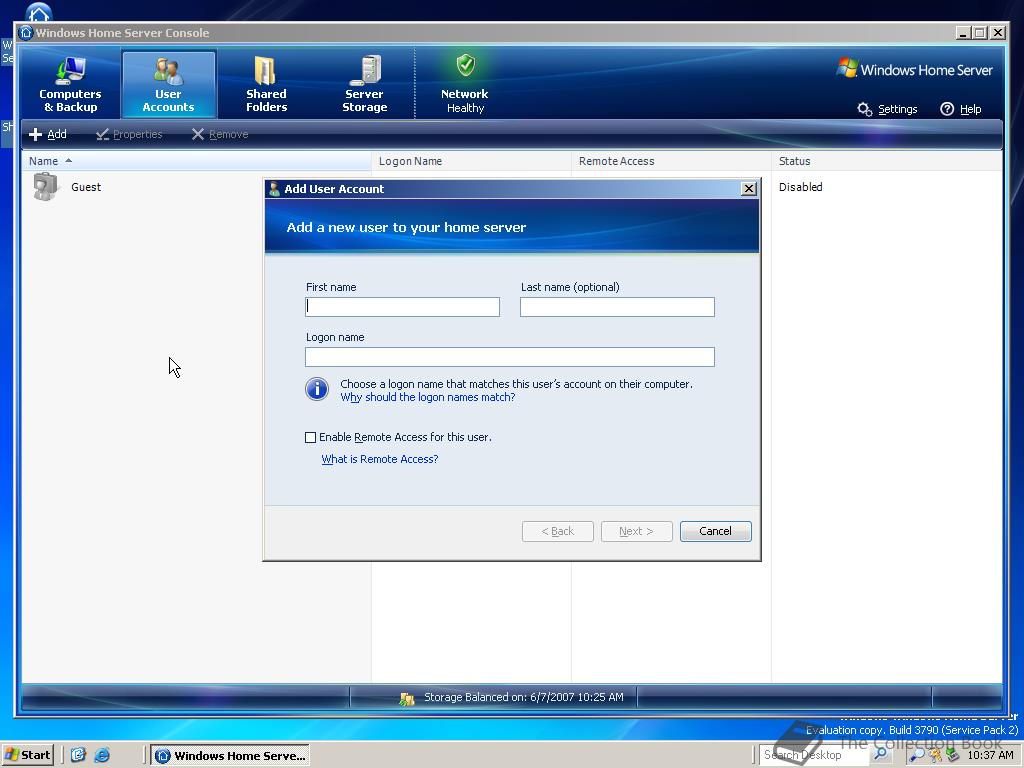Click the Storage Balanced status text
The image size is (1024, 768).
524,697
